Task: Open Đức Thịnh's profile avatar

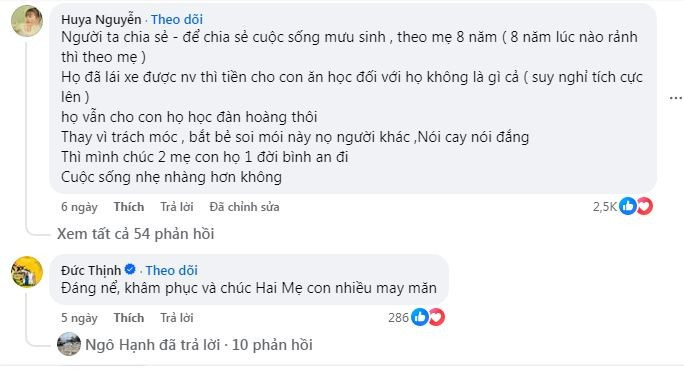Action: coord(27,272)
